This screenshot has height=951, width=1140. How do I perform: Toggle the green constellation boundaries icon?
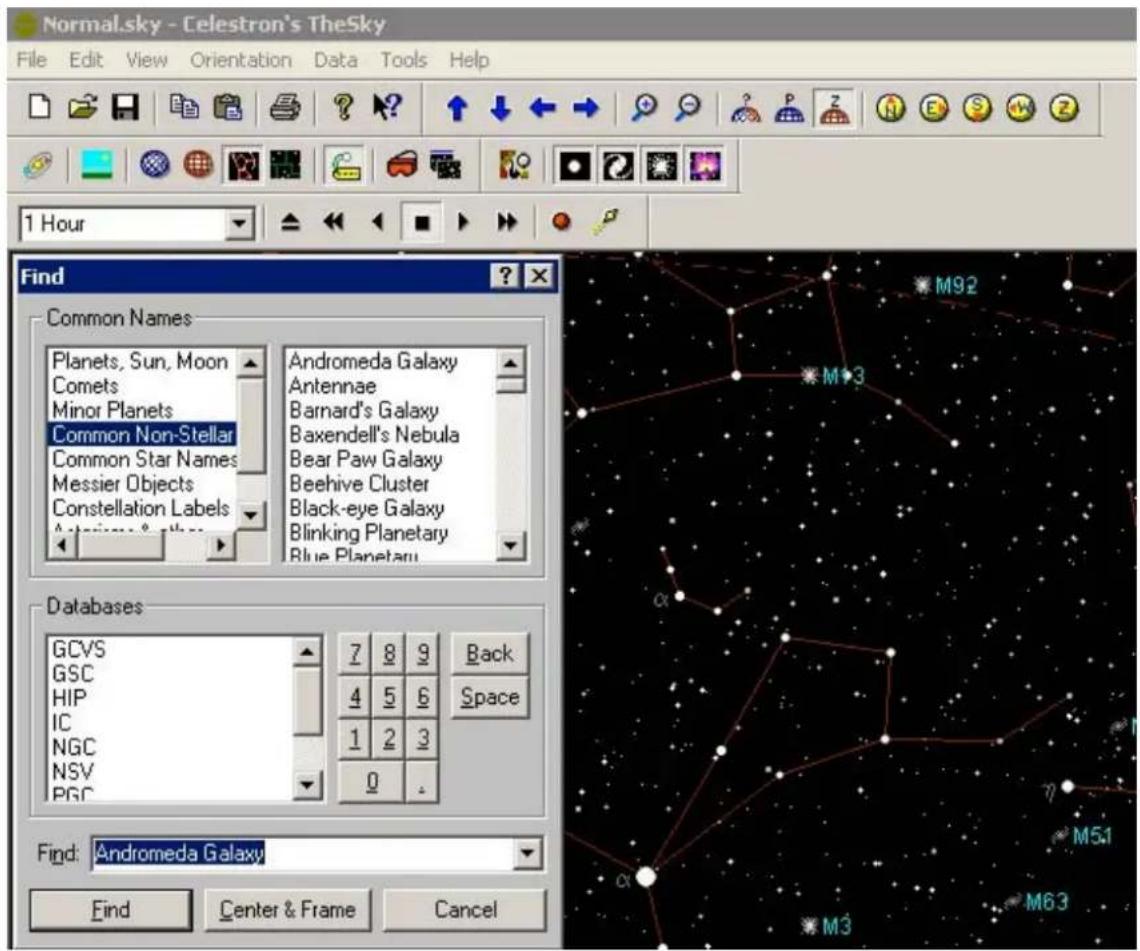click(x=286, y=165)
